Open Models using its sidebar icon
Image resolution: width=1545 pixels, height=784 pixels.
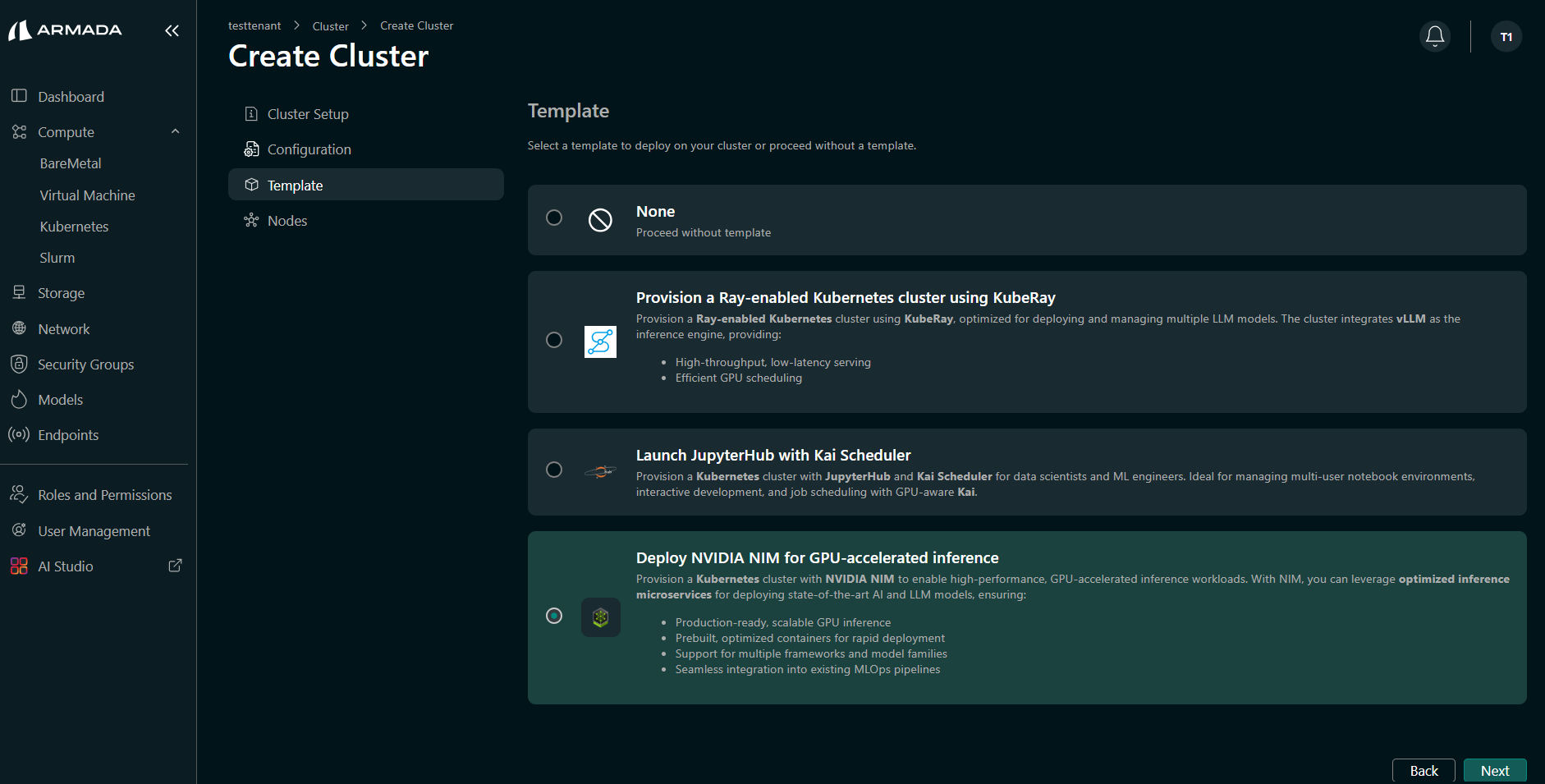(19, 400)
